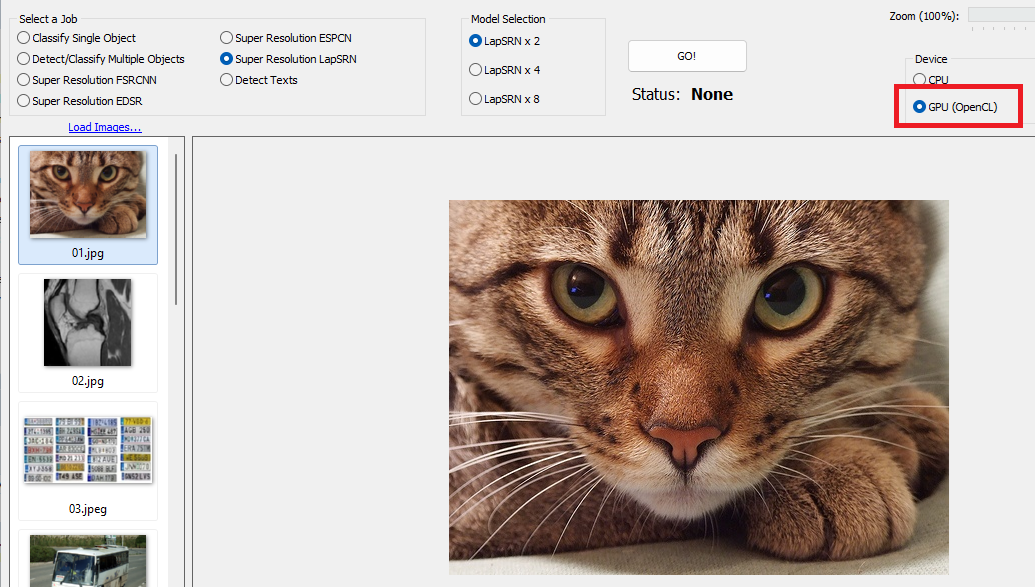Screen dimensions: 1035x587
Task: Click the GO! button
Action: [x=687, y=56]
